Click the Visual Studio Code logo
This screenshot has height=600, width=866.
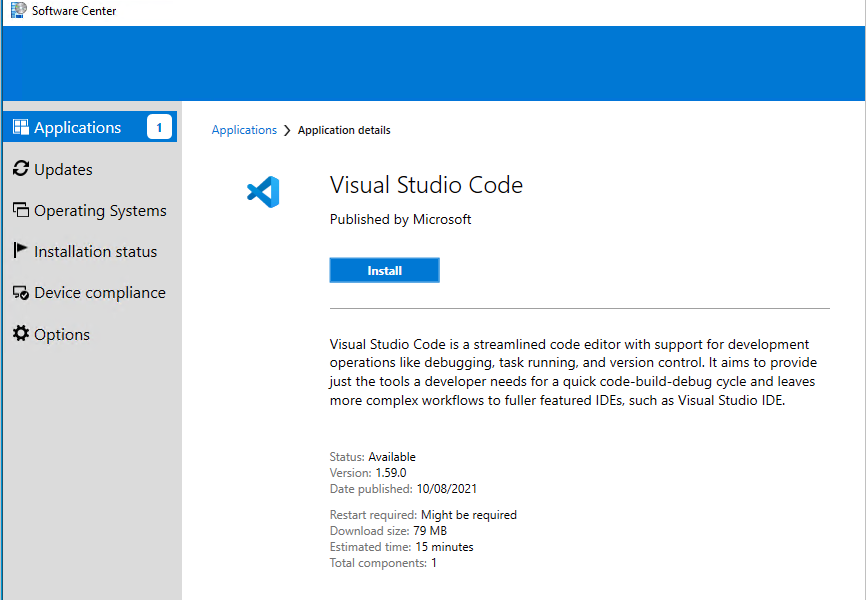pyautogui.click(x=262, y=192)
